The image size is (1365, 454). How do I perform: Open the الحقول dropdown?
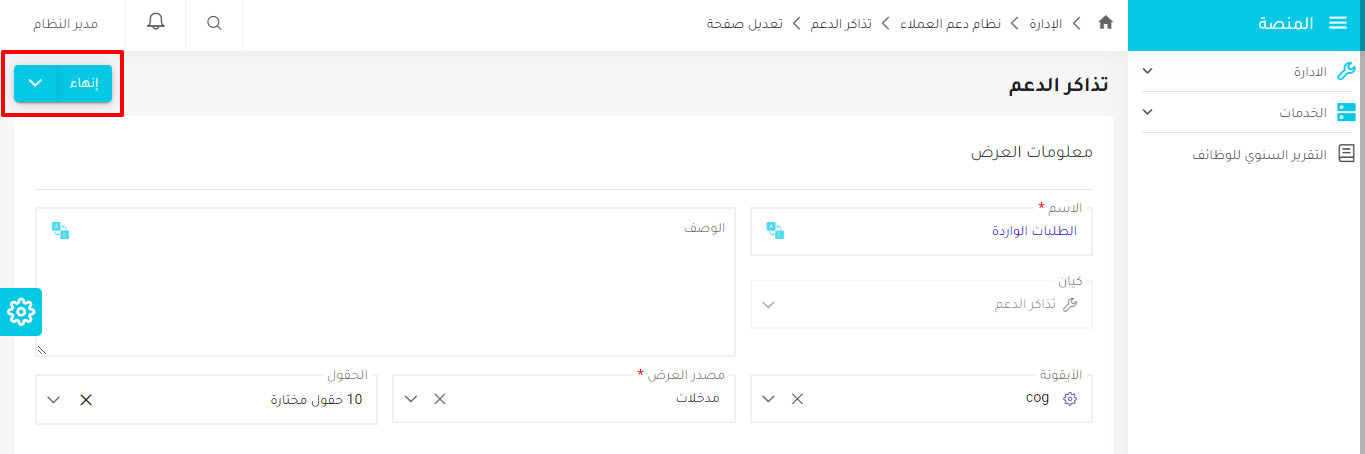[54, 399]
